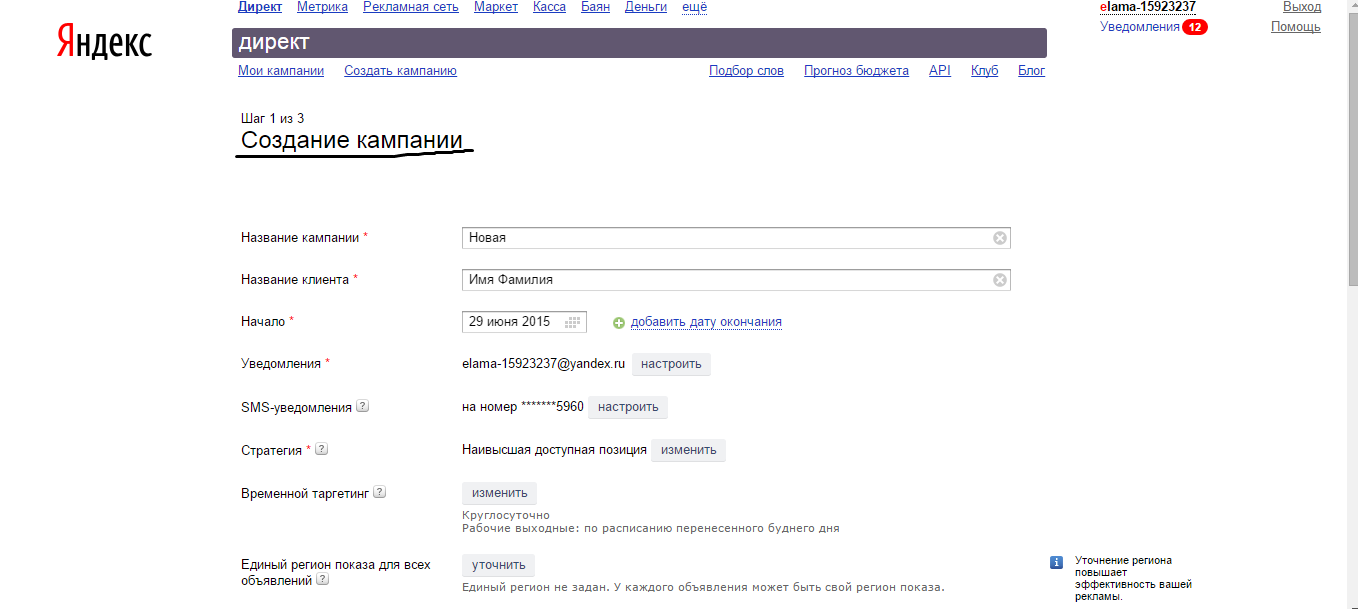Expand the ещё services menu
Image resolution: width=1358 pixels, height=609 pixels.
(694, 7)
